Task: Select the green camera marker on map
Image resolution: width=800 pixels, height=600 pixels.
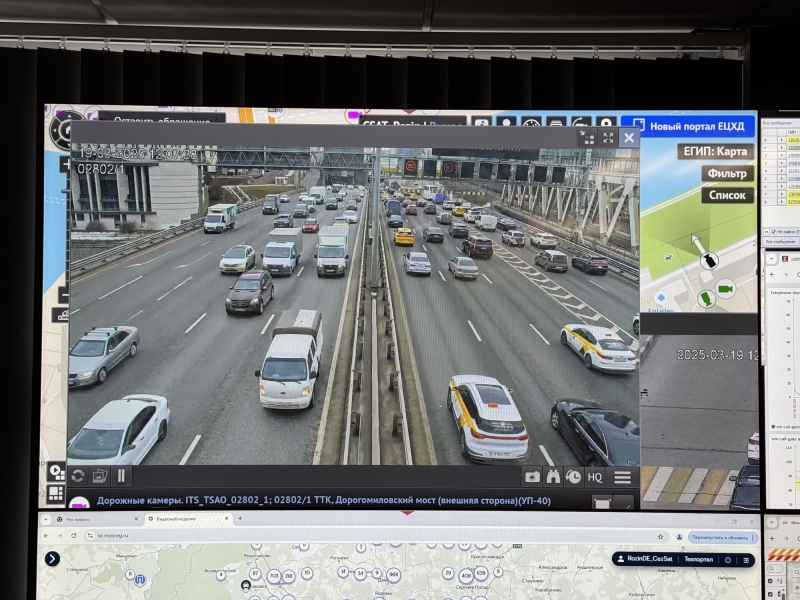Action: pos(725,289)
